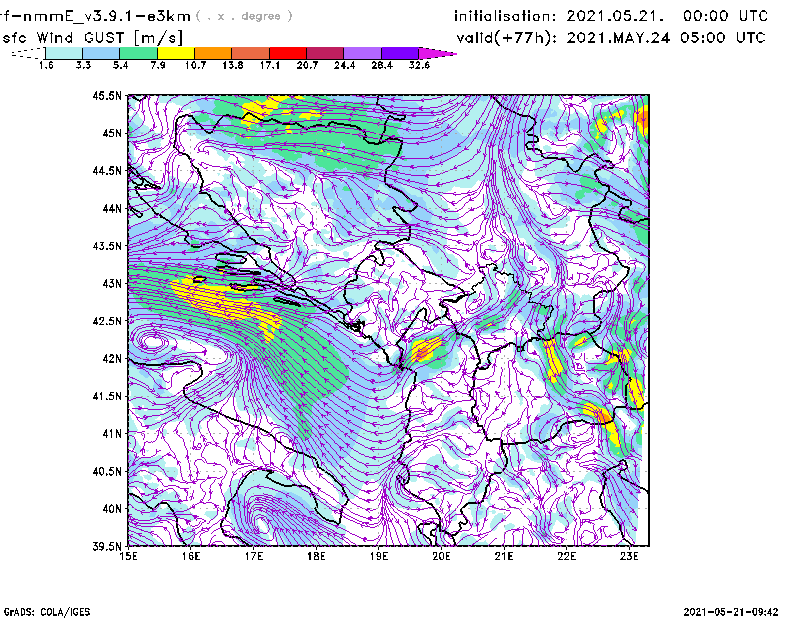
Task: Click the 44.5N latitude label
Action: [x=107, y=171]
